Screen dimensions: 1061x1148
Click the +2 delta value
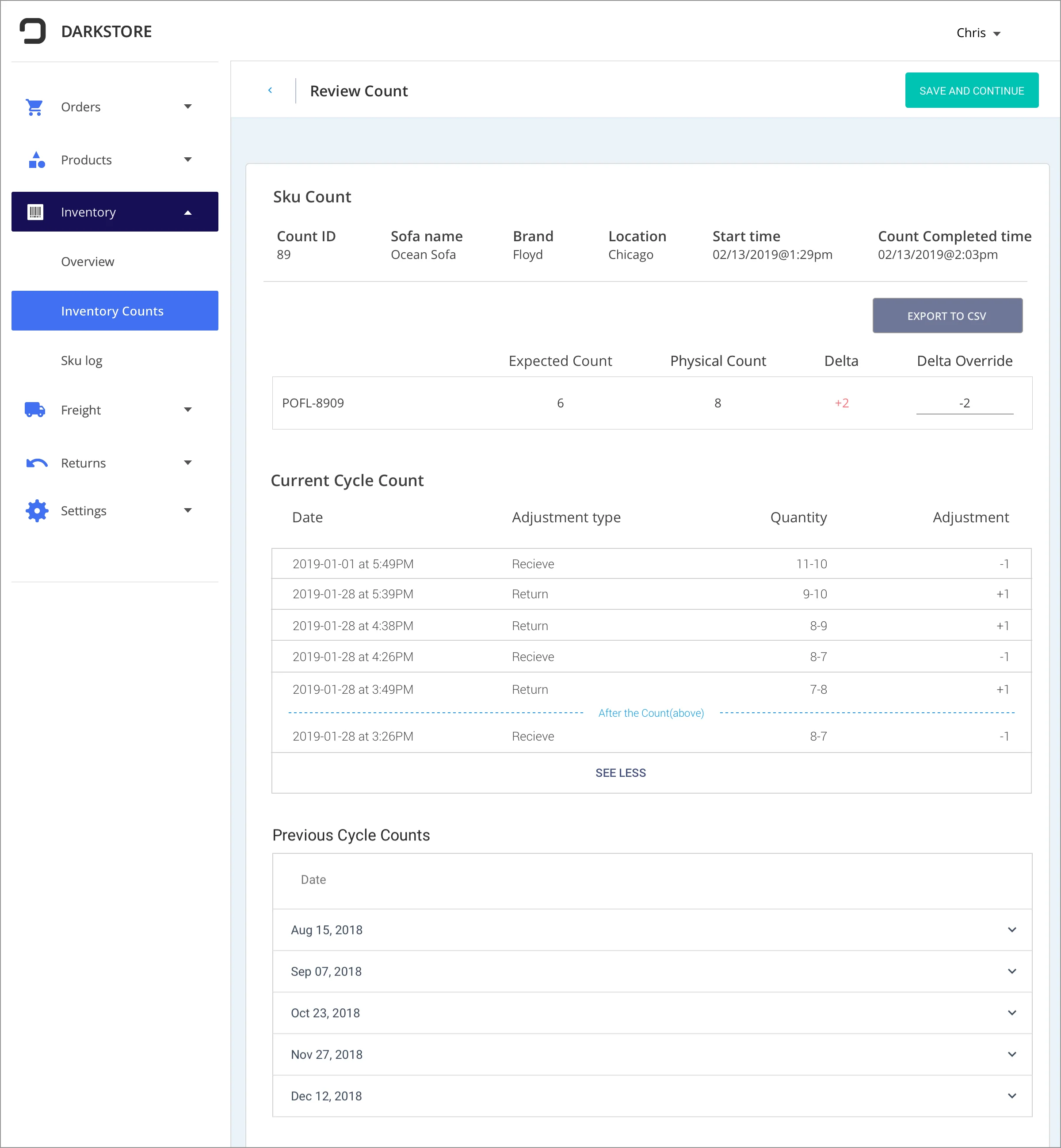point(841,403)
